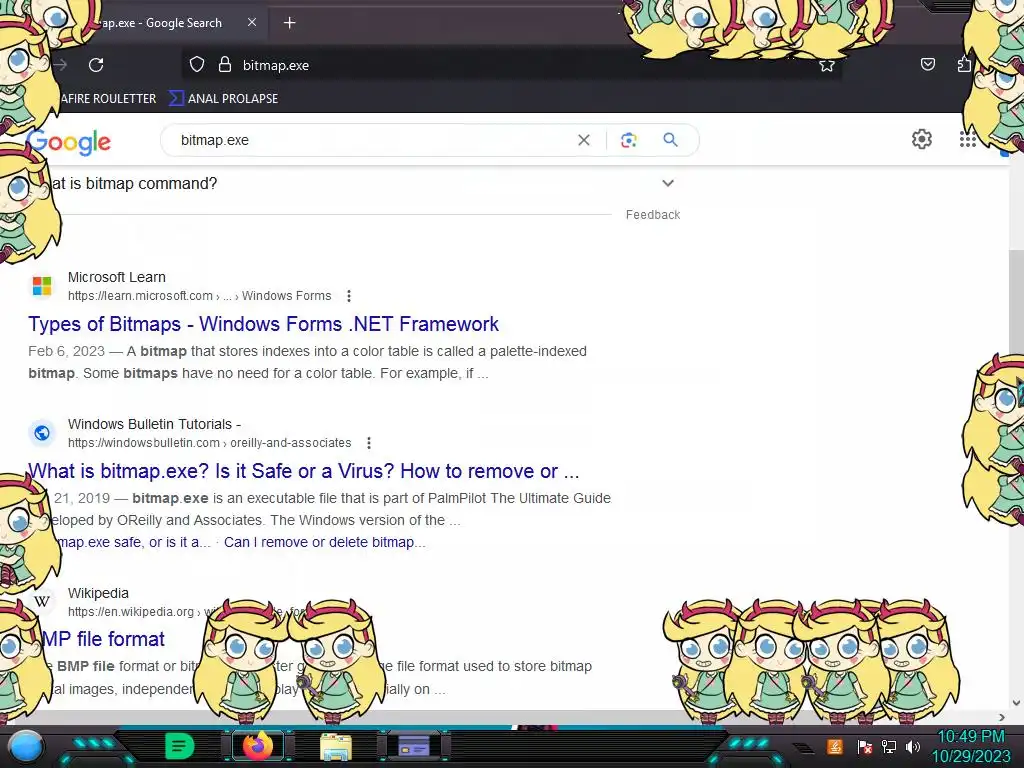Click the Microsoft Learn favicon
The height and width of the screenshot is (768, 1024).
coord(42,285)
